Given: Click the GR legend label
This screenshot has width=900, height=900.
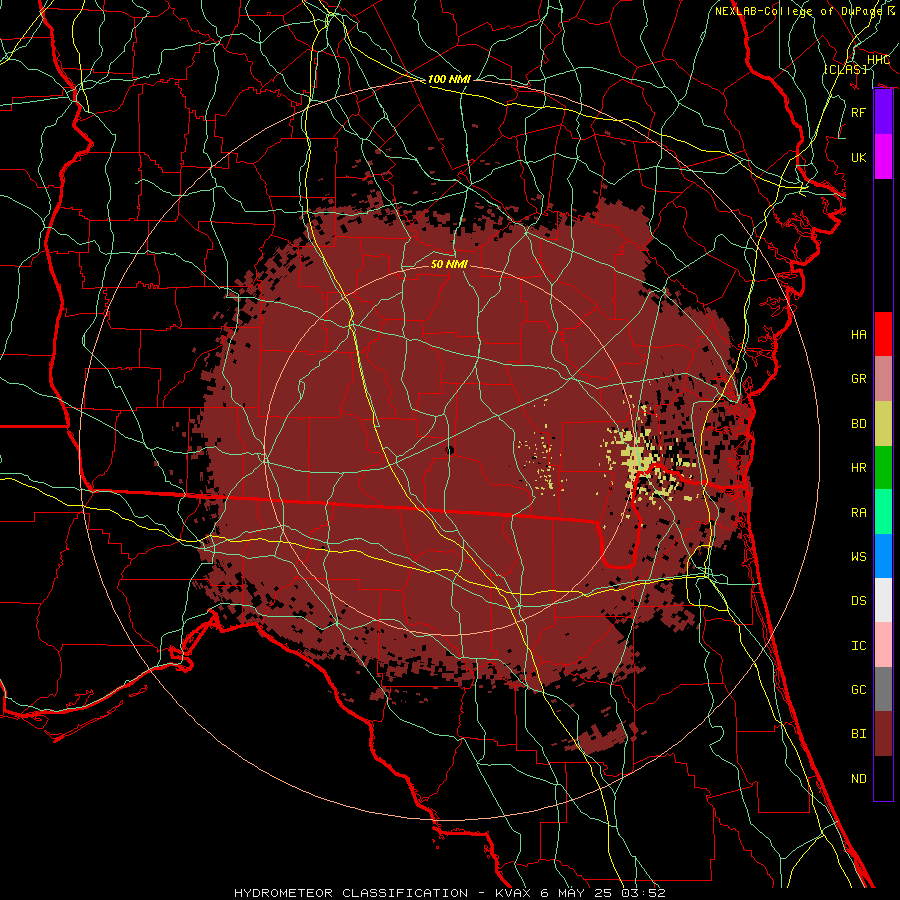Looking at the screenshot, I should (x=858, y=378).
